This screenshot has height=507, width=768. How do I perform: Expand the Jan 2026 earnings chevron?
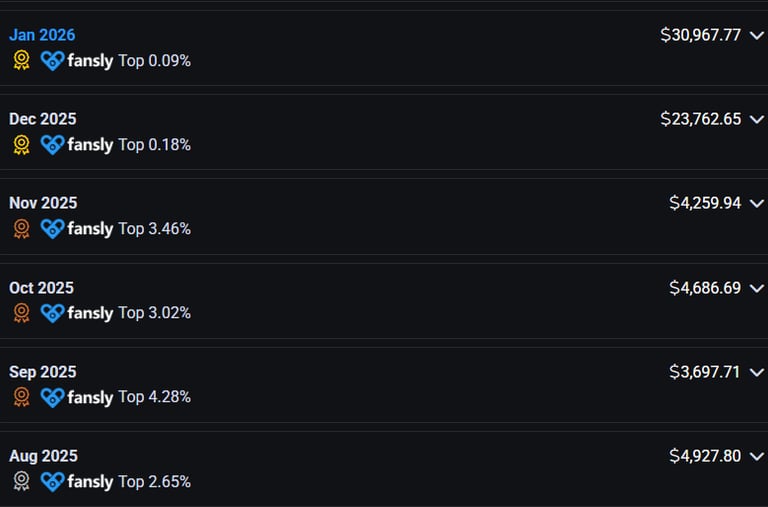756,35
